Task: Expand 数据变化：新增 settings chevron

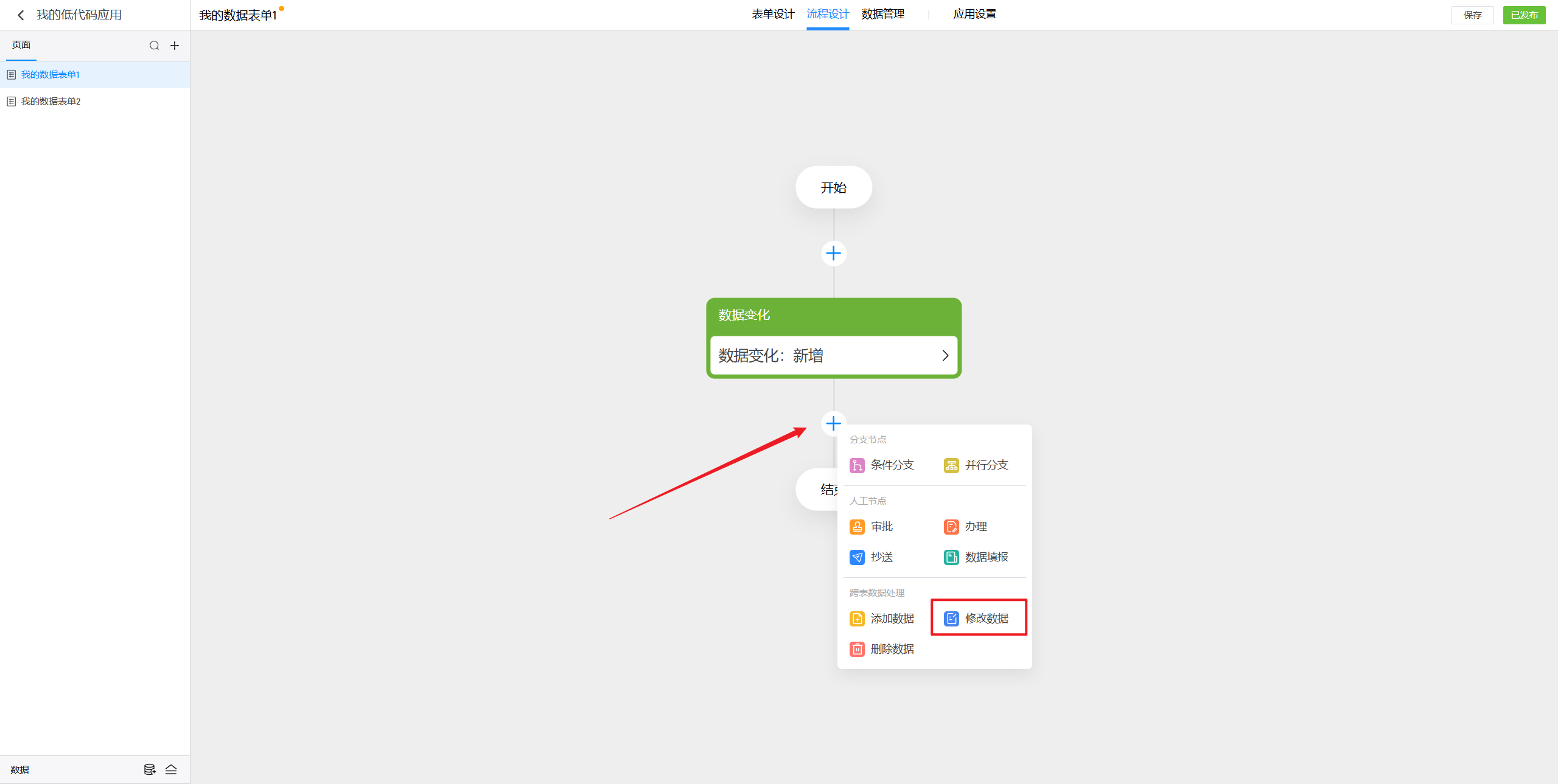Action: coord(945,356)
